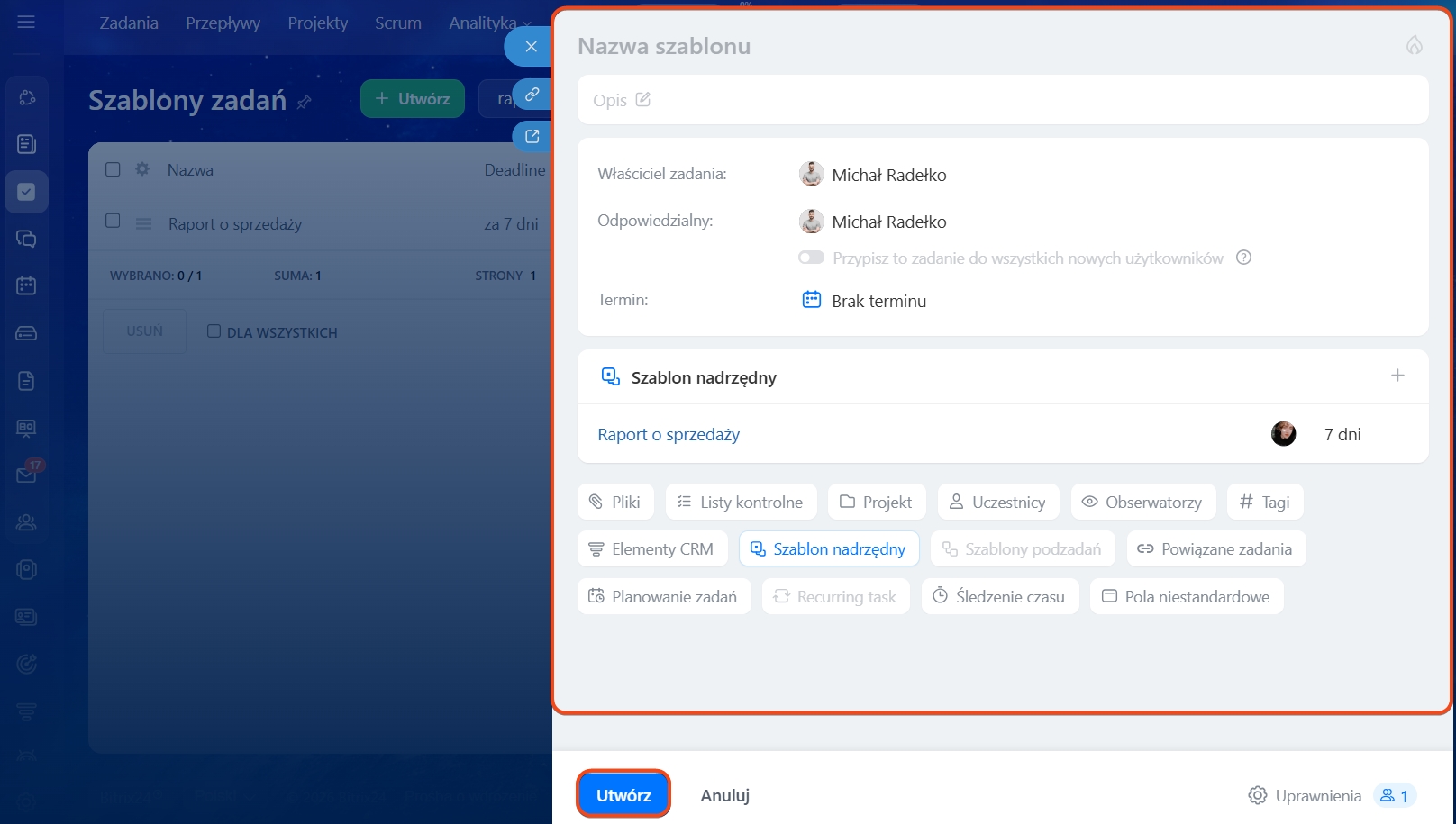The image size is (1456, 824).
Task: Switch to the Scrum tab
Action: click(398, 23)
